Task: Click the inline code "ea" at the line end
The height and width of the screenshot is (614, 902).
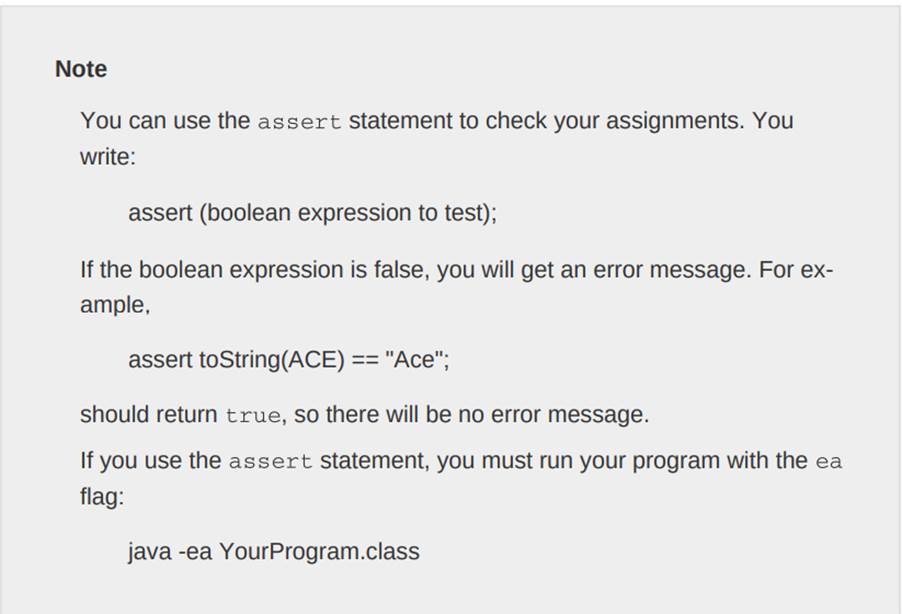Action: pos(828,463)
